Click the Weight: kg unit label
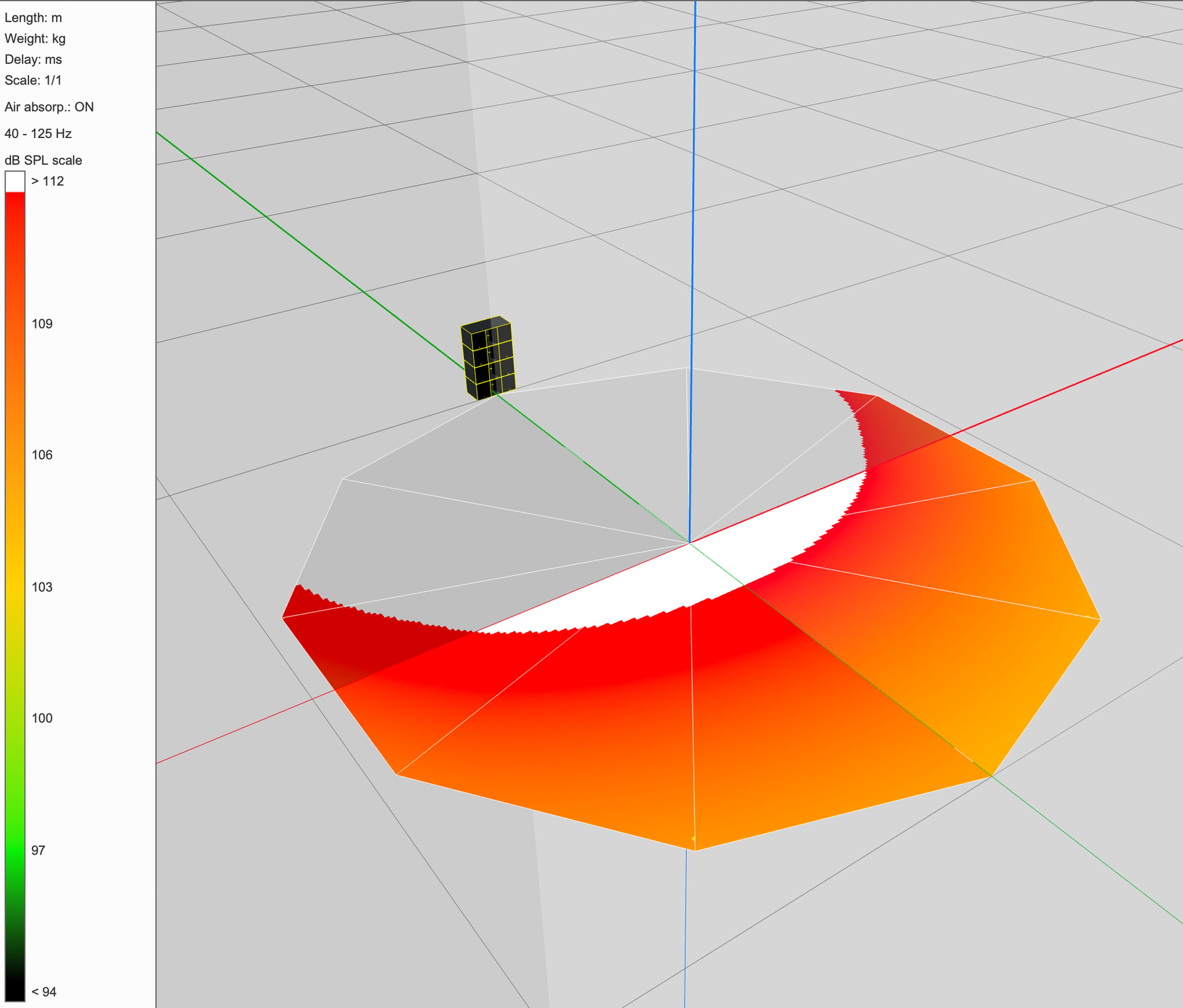The width and height of the screenshot is (1183, 1008). [35, 39]
